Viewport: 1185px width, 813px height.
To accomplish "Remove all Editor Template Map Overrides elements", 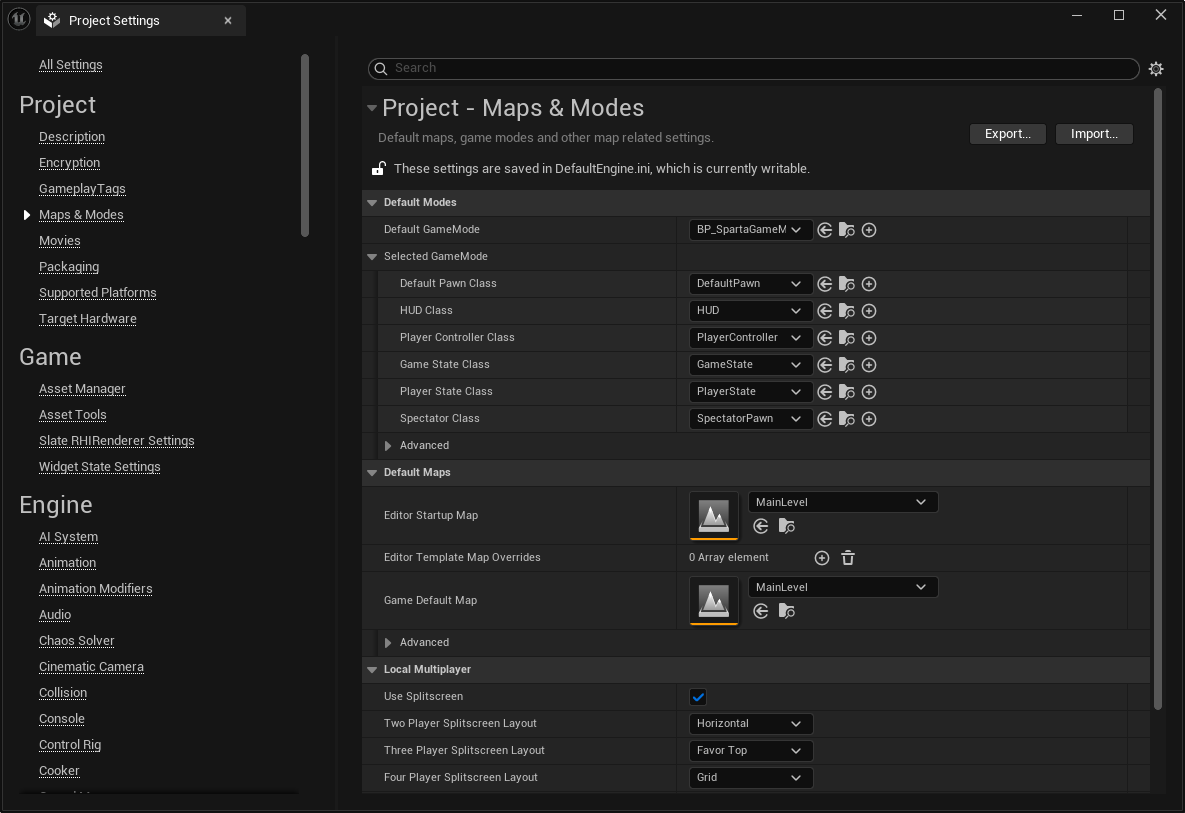I will click(x=848, y=558).
